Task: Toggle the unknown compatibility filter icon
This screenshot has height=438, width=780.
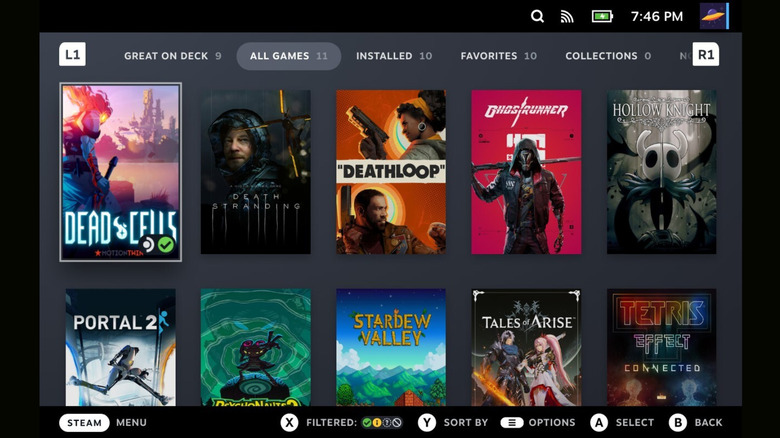Action: tap(387, 423)
